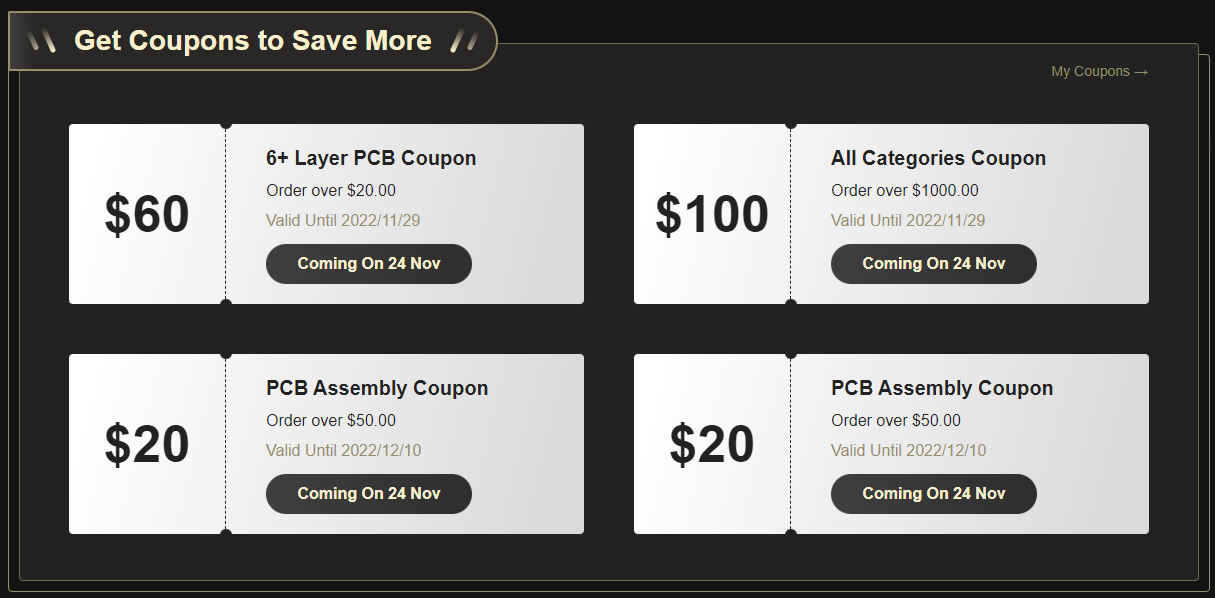Viewport: 1215px width, 598px height.
Task: Click the left PCB Assembly Coupon title
Action: click(x=377, y=388)
